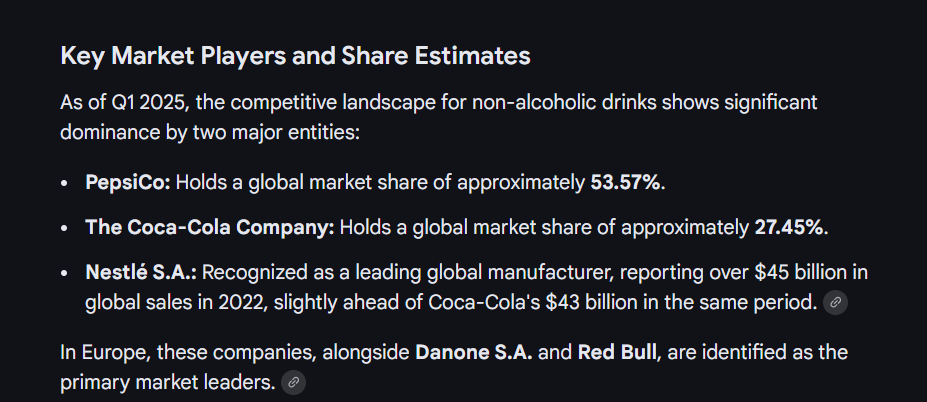This screenshot has height=402, width=927.
Task: Select the bold '53.57%' market share figure
Action: tap(627, 183)
